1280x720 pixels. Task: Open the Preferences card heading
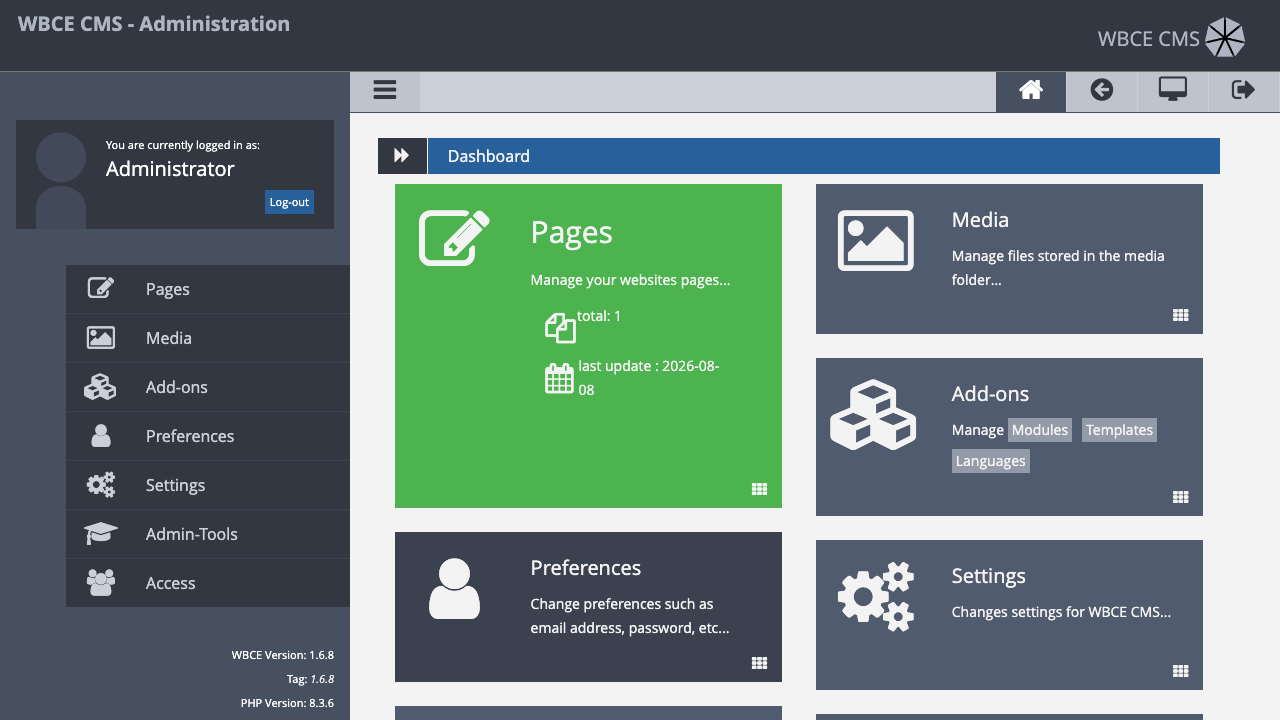(586, 568)
